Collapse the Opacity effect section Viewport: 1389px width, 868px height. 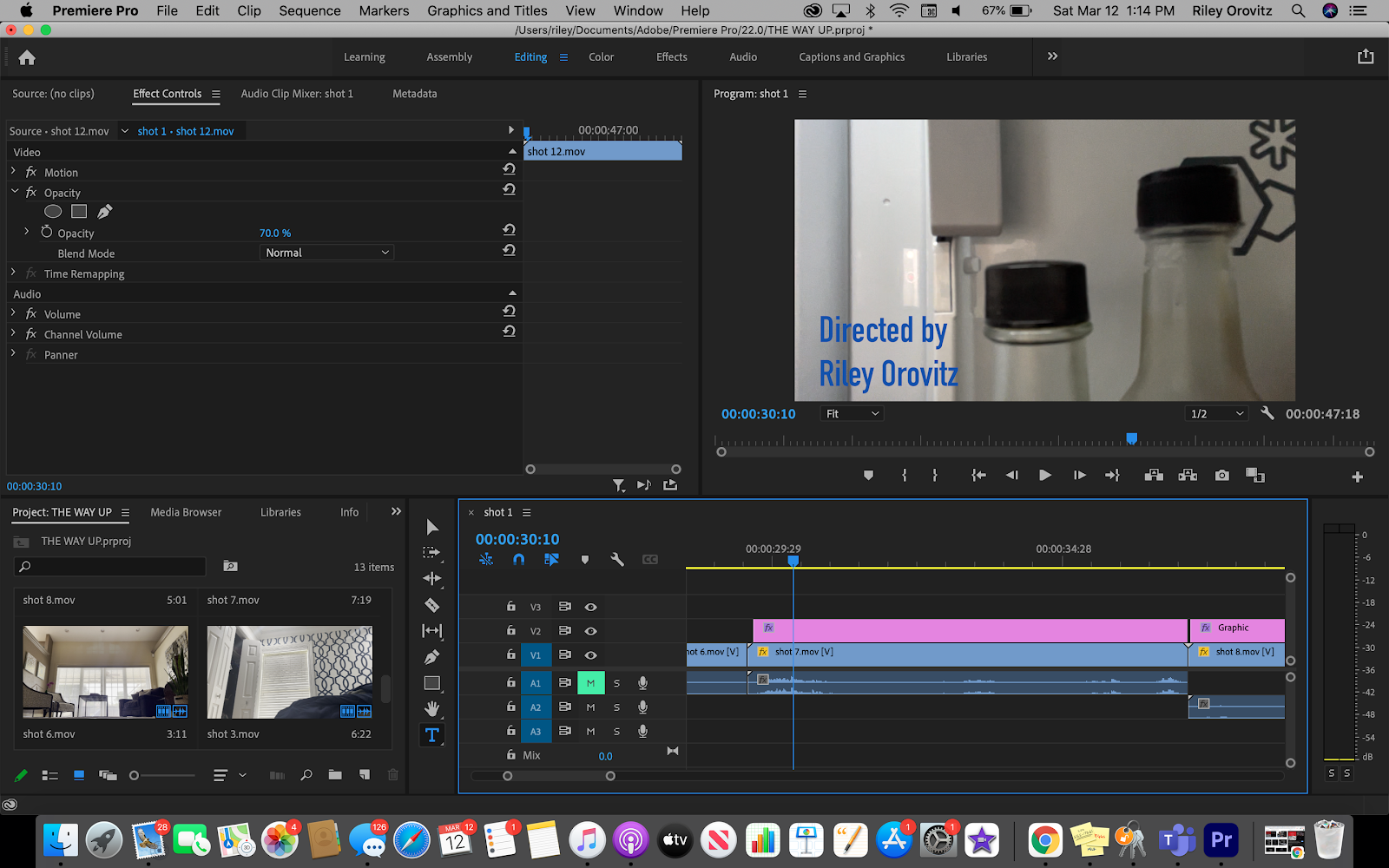(14, 191)
